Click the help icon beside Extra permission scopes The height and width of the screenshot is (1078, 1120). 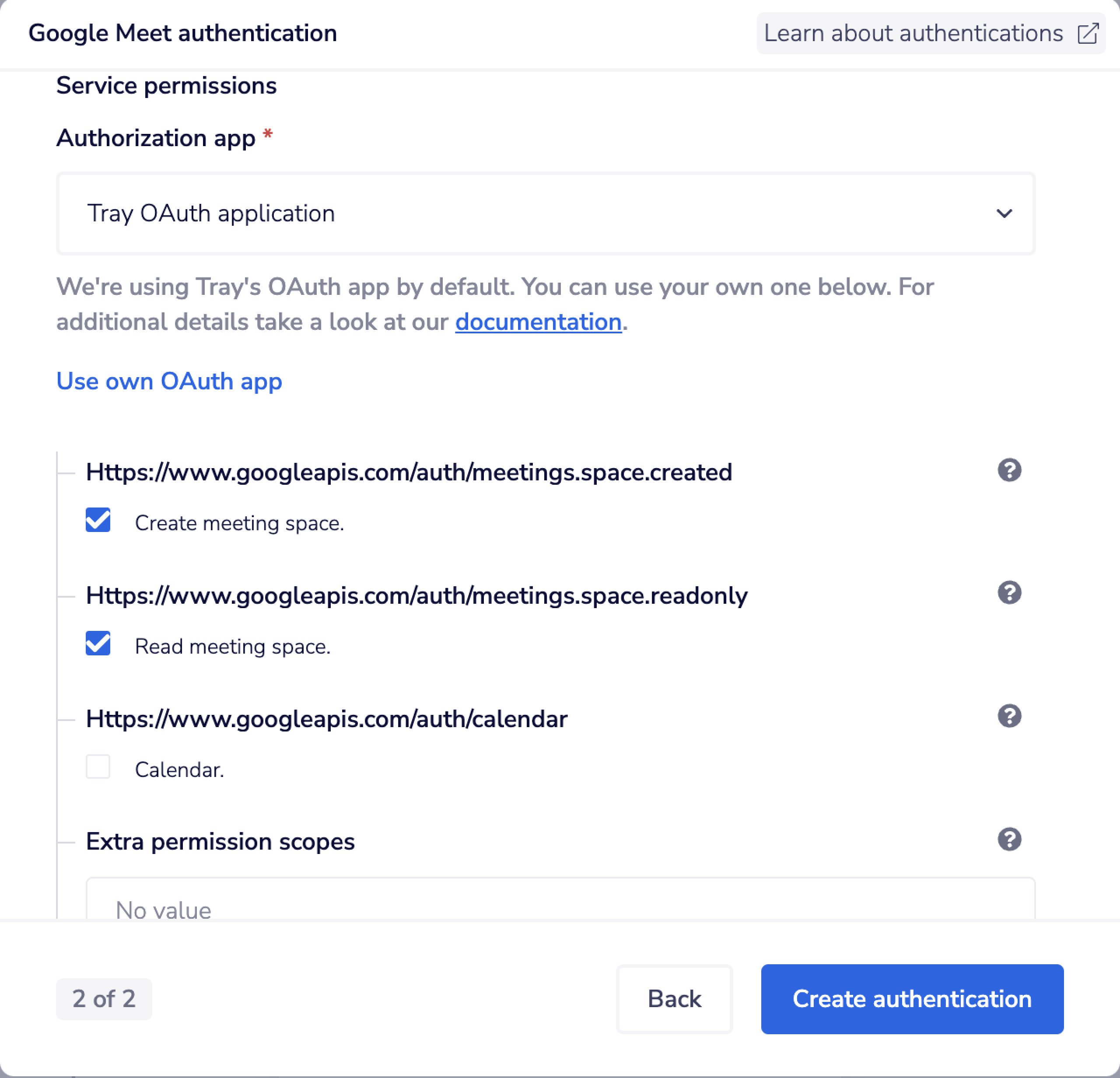(x=1009, y=840)
